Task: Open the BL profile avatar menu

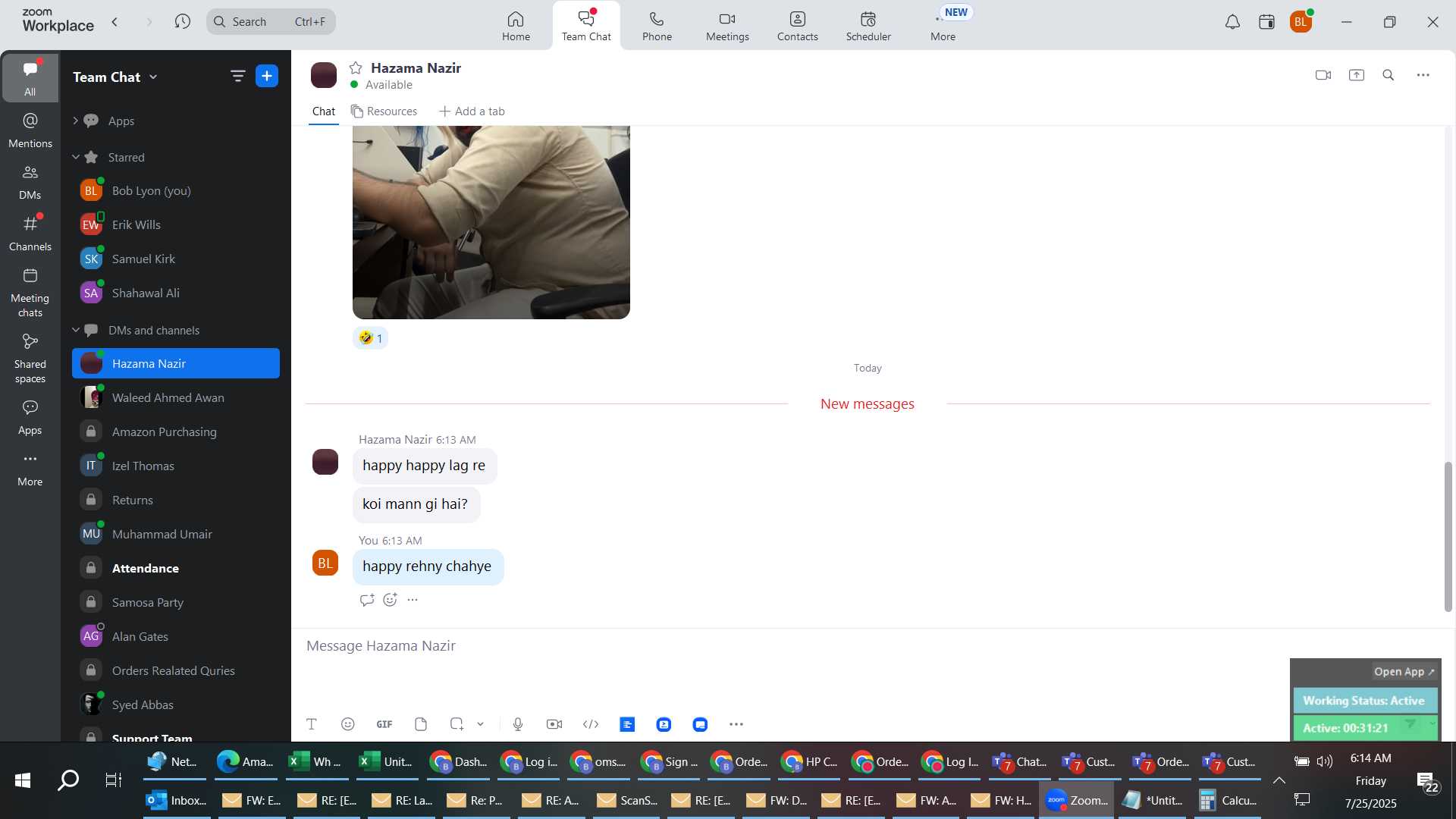Action: [x=1301, y=22]
